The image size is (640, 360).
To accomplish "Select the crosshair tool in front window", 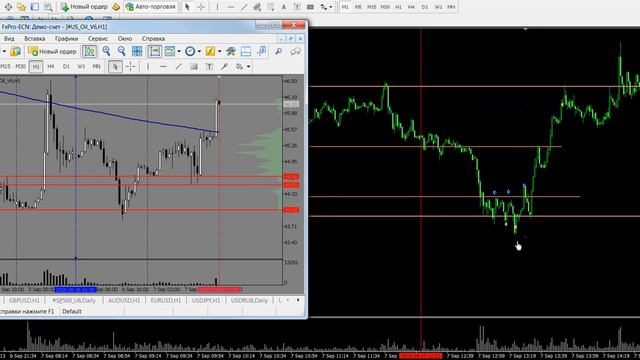I will click(131, 67).
